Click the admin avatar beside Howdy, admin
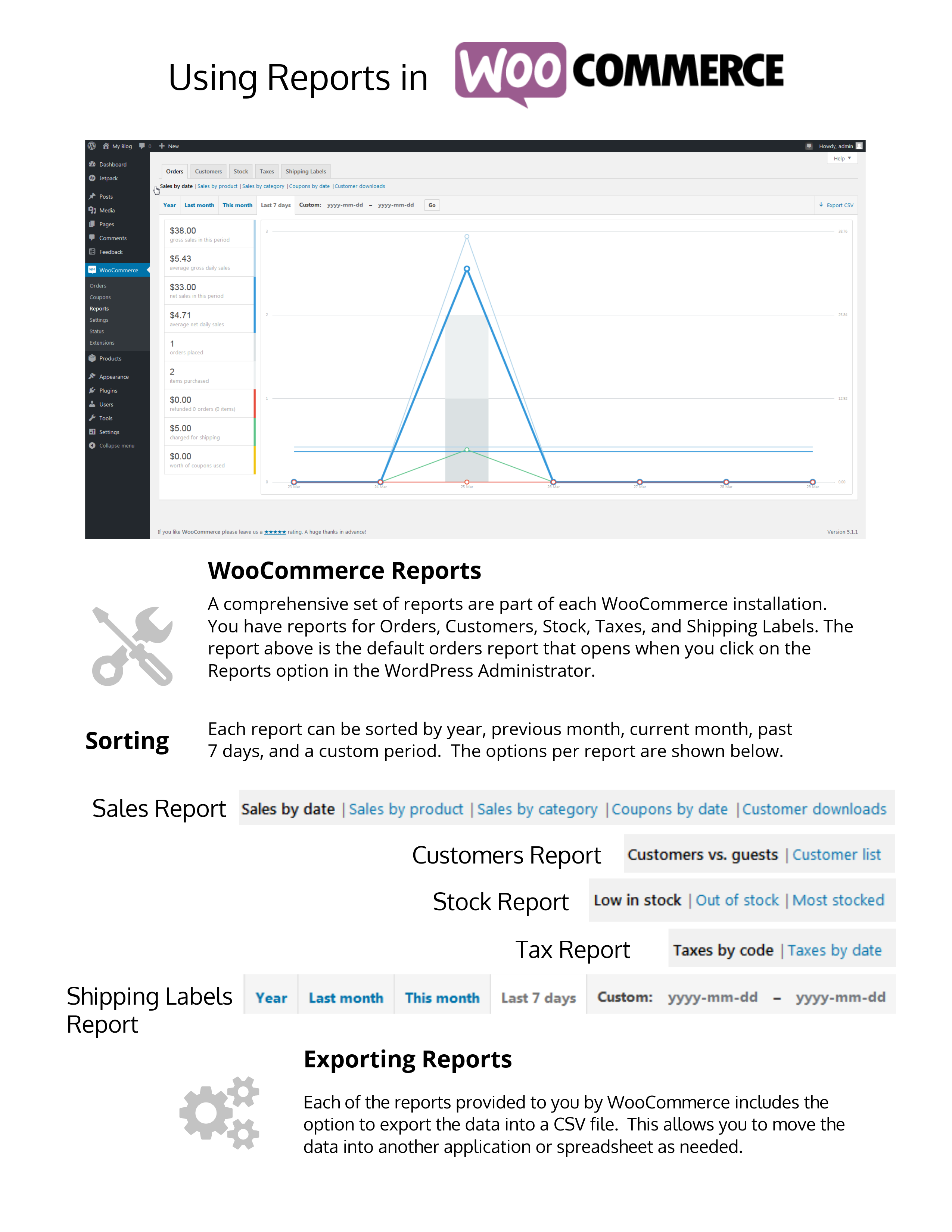Screen dimensions: 952x1232 [859, 146]
